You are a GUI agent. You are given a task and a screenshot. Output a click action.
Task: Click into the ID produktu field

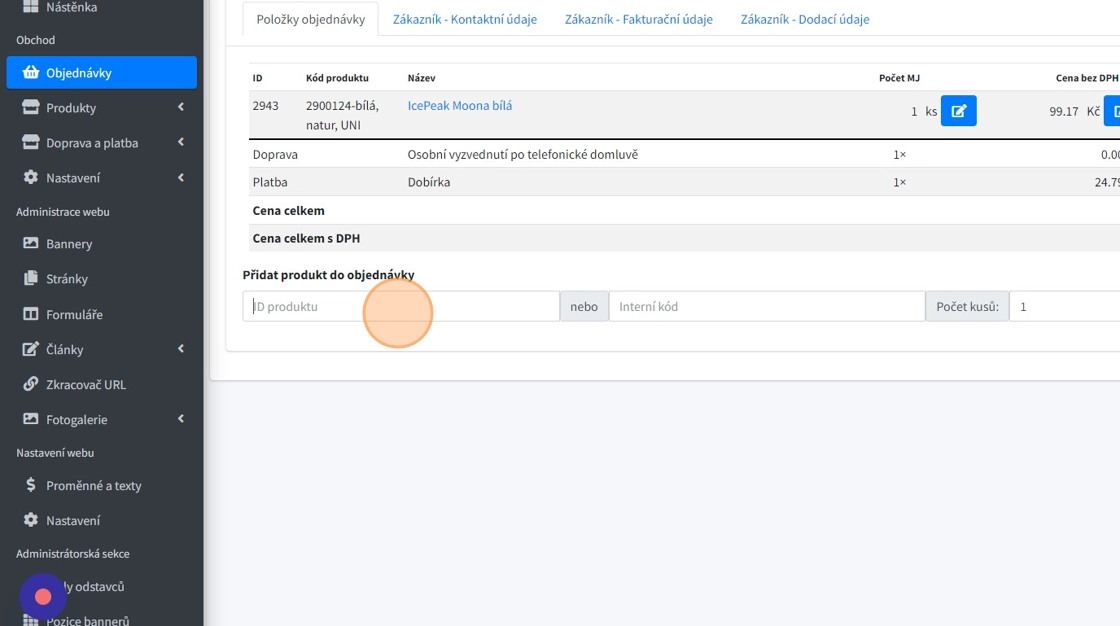click(400, 307)
